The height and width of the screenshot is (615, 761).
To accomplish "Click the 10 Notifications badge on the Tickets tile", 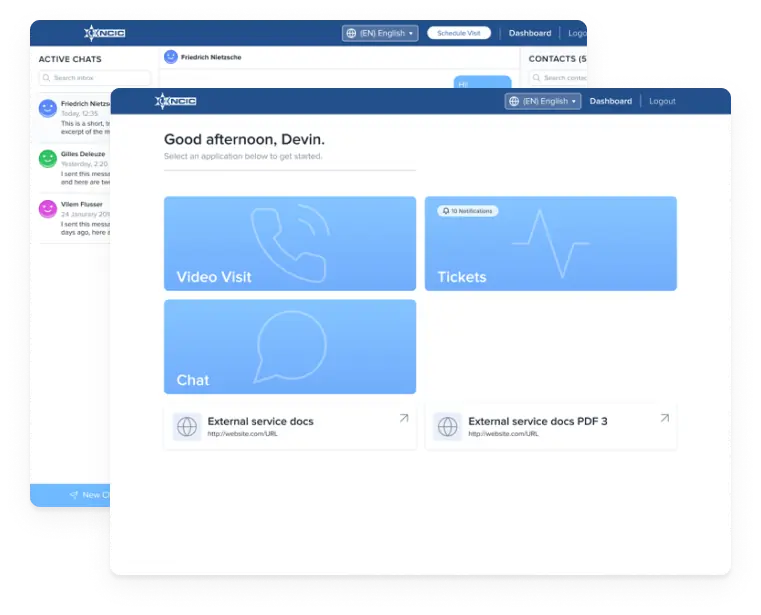I will 468,211.
